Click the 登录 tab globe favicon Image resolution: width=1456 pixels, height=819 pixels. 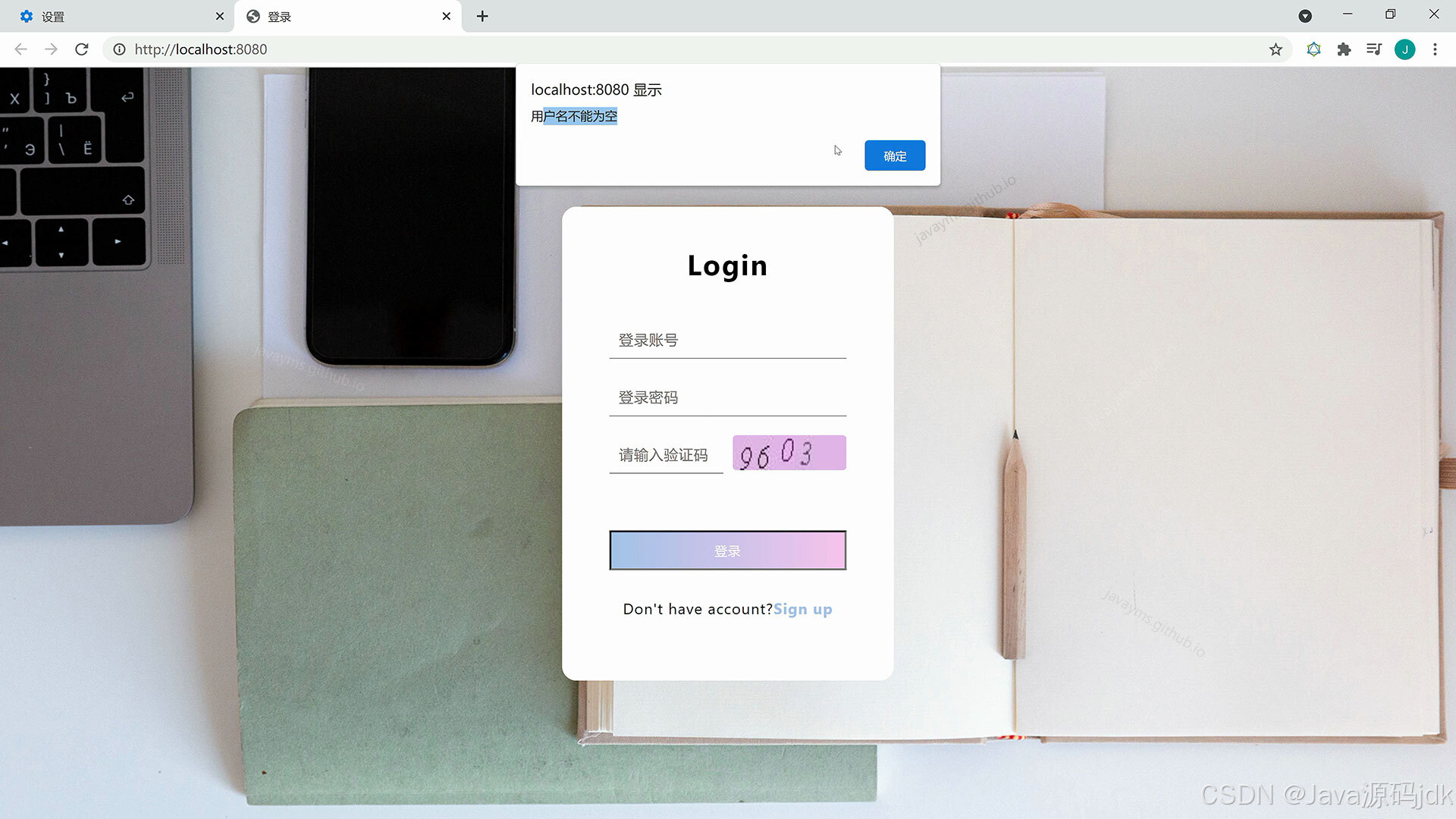253,16
